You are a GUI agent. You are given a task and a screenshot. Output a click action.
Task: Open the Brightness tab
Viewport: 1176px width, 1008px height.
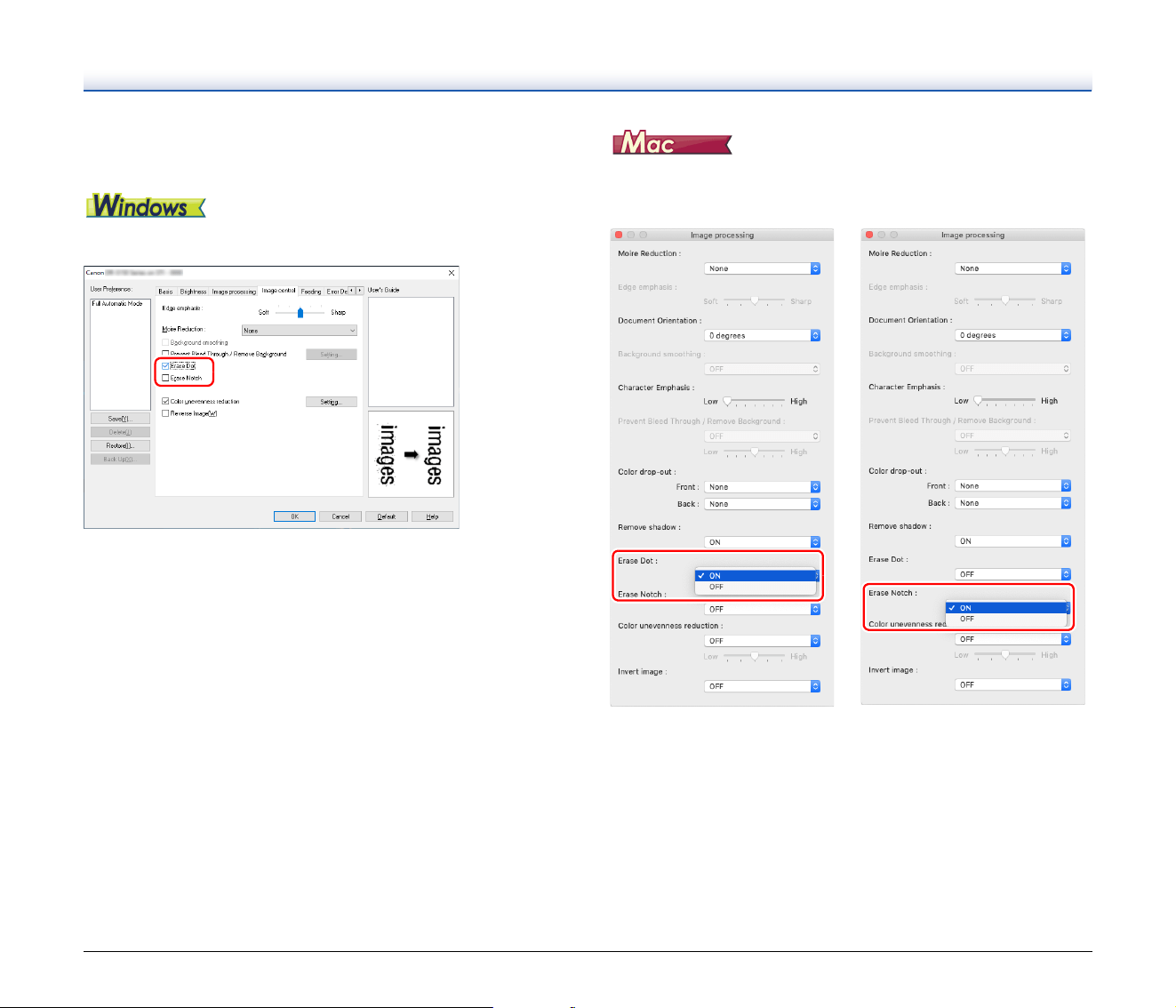pyautogui.click(x=193, y=292)
